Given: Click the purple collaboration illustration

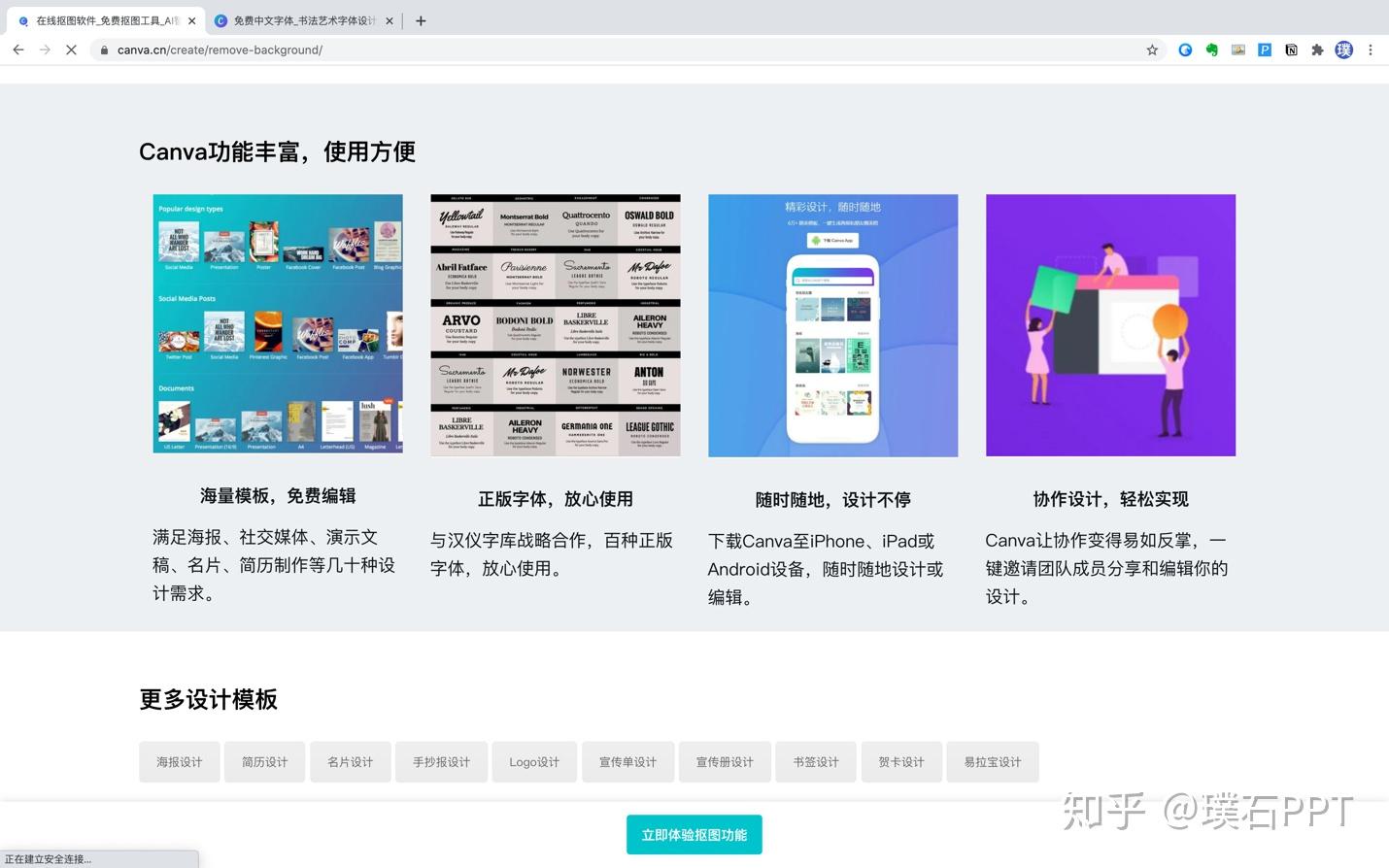Looking at the screenshot, I should tap(1111, 325).
